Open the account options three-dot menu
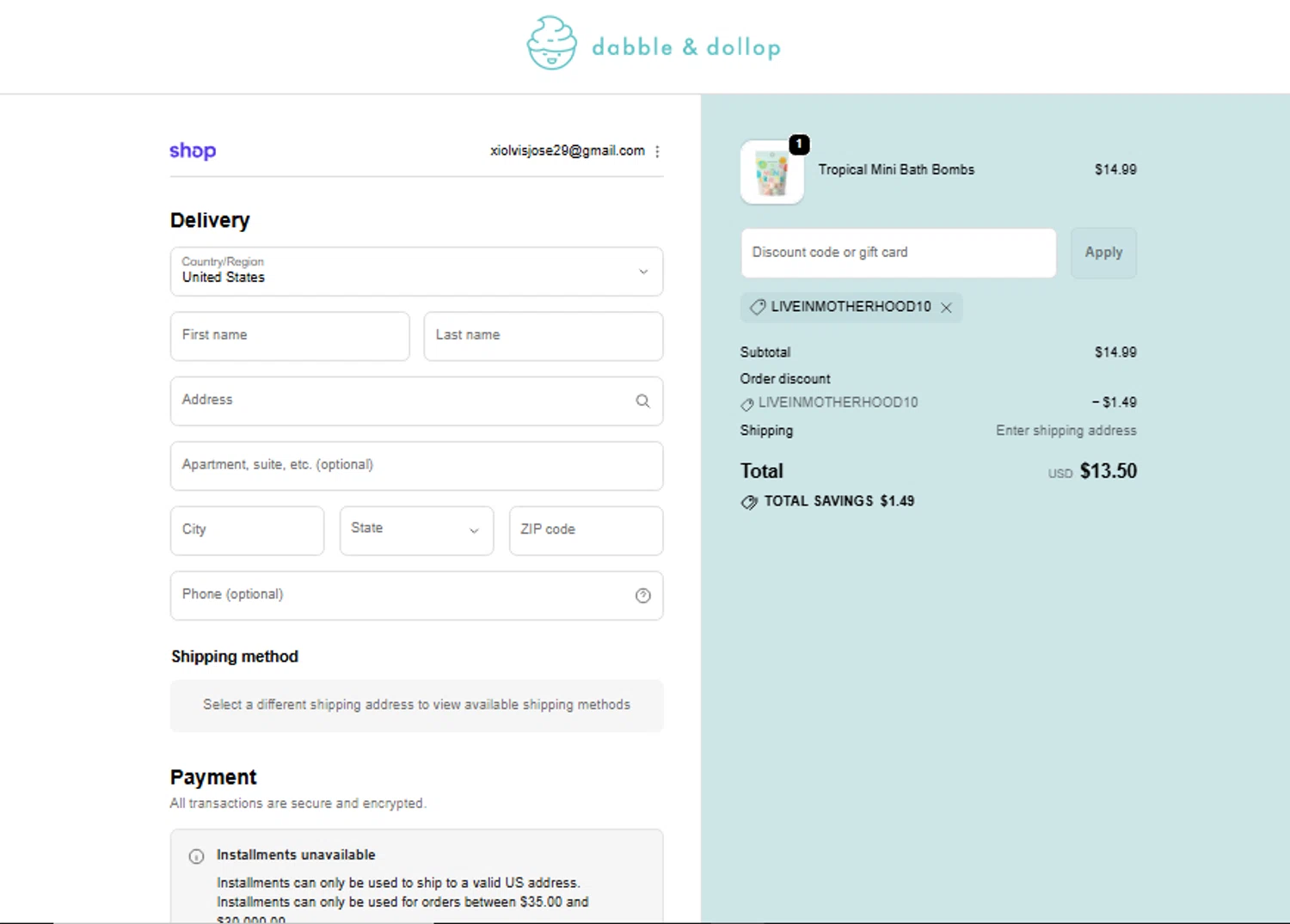 coord(657,151)
